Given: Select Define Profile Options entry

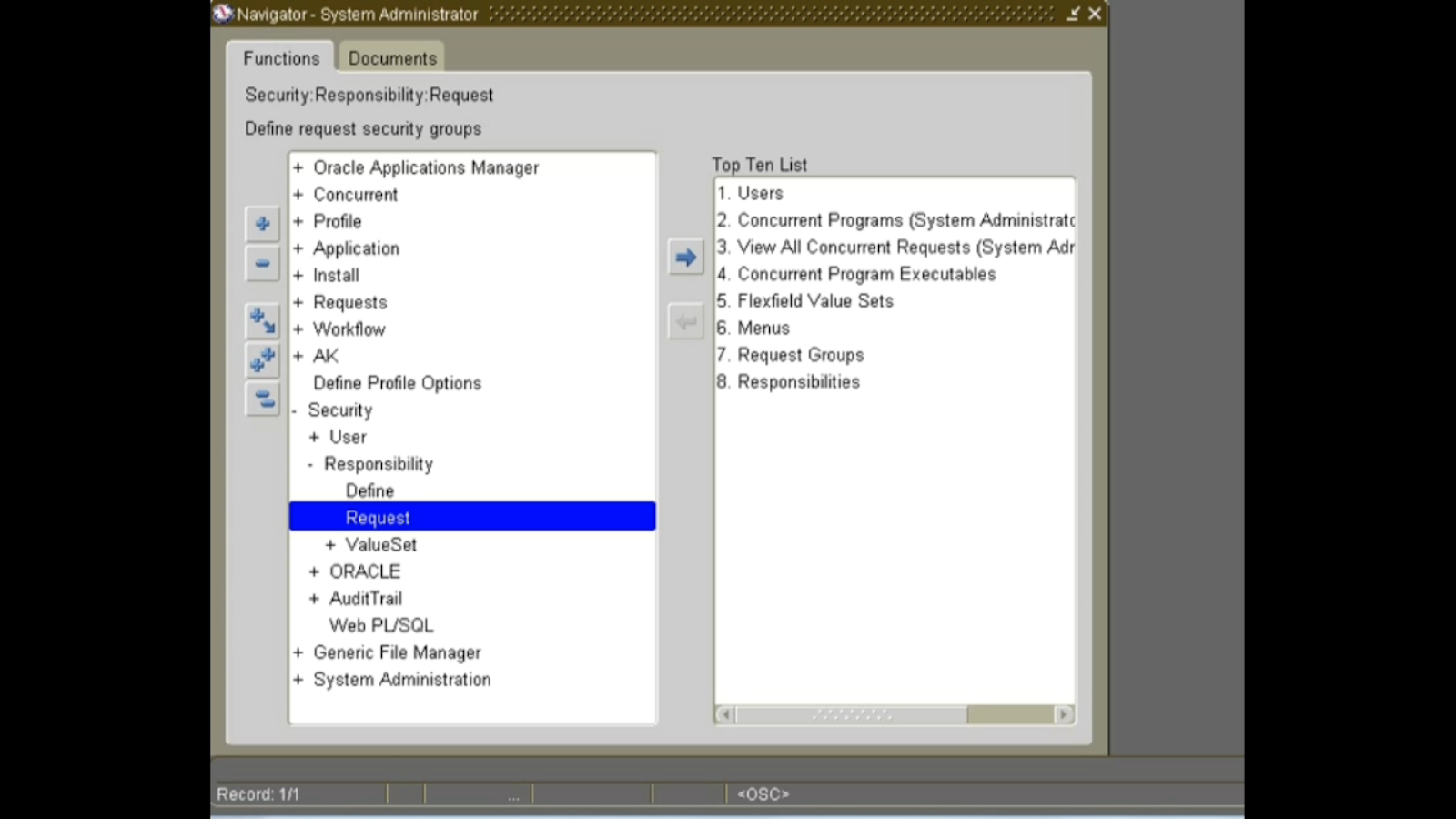Looking at the screenshot, I should (397, 383).
